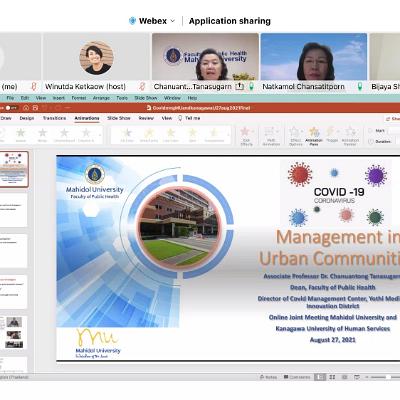Select Winutda Ketkaow's avatar tile
400x400 pixels.
point(97,57)
